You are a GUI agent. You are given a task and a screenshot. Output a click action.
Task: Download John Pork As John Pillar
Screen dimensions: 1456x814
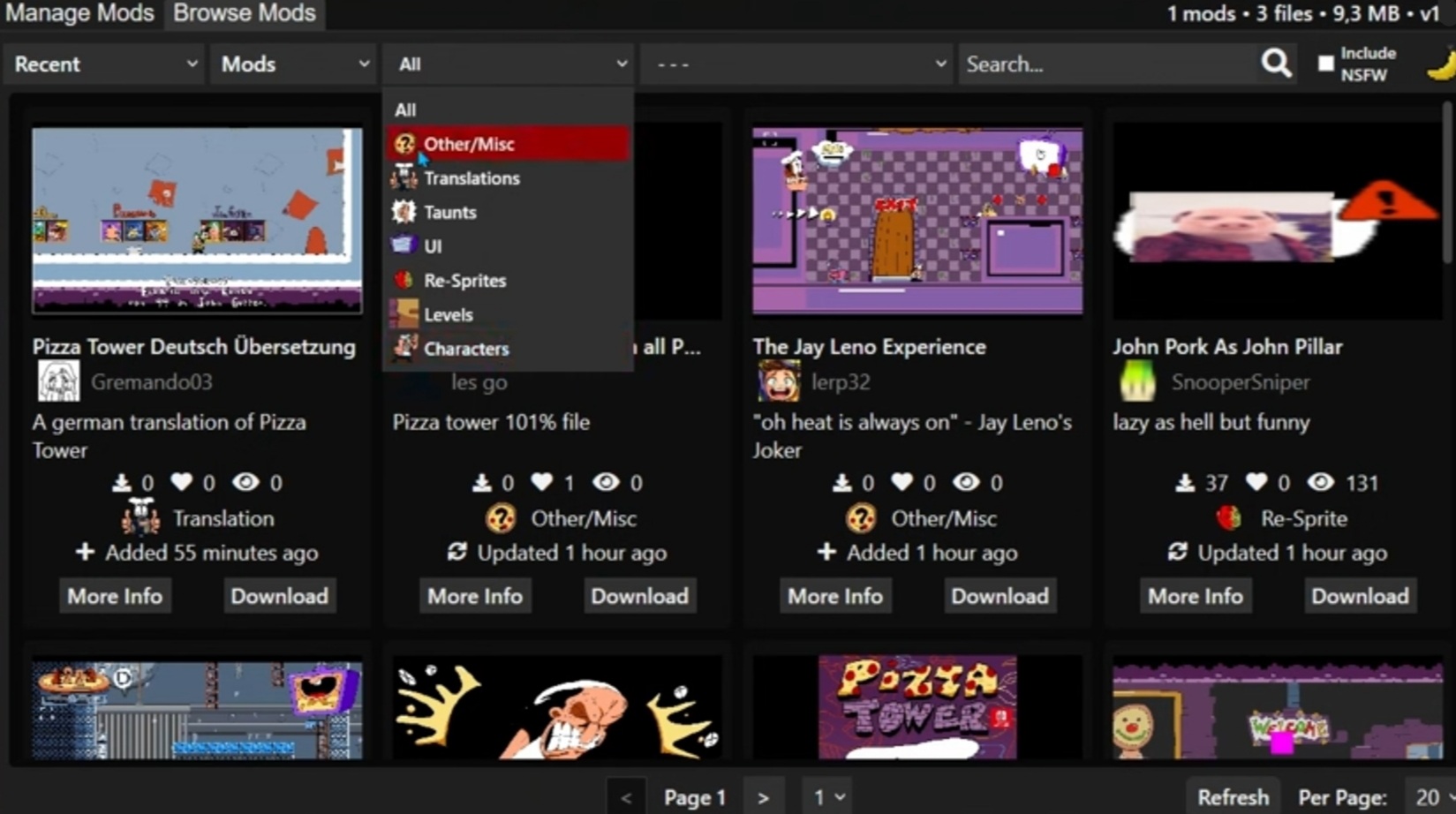[1360, 596]
